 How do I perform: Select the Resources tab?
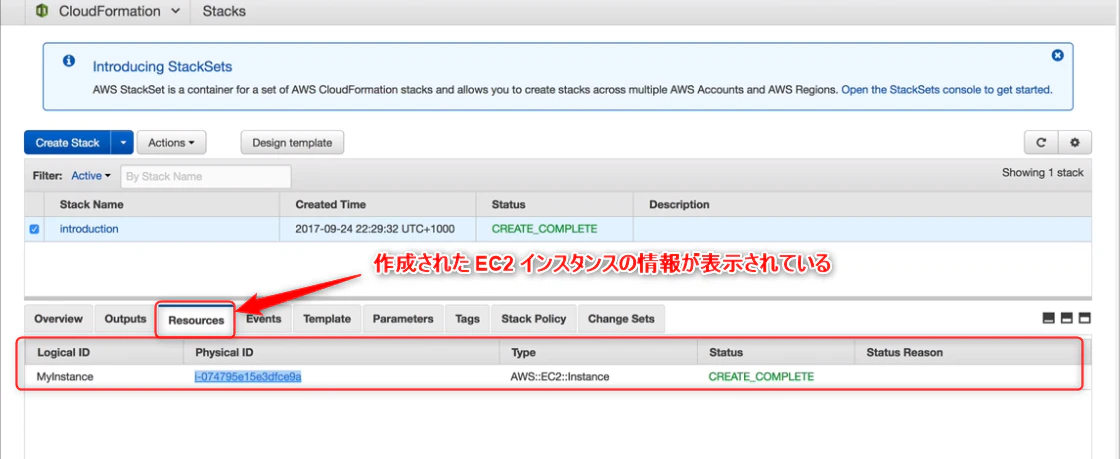(x=196, y=320)
